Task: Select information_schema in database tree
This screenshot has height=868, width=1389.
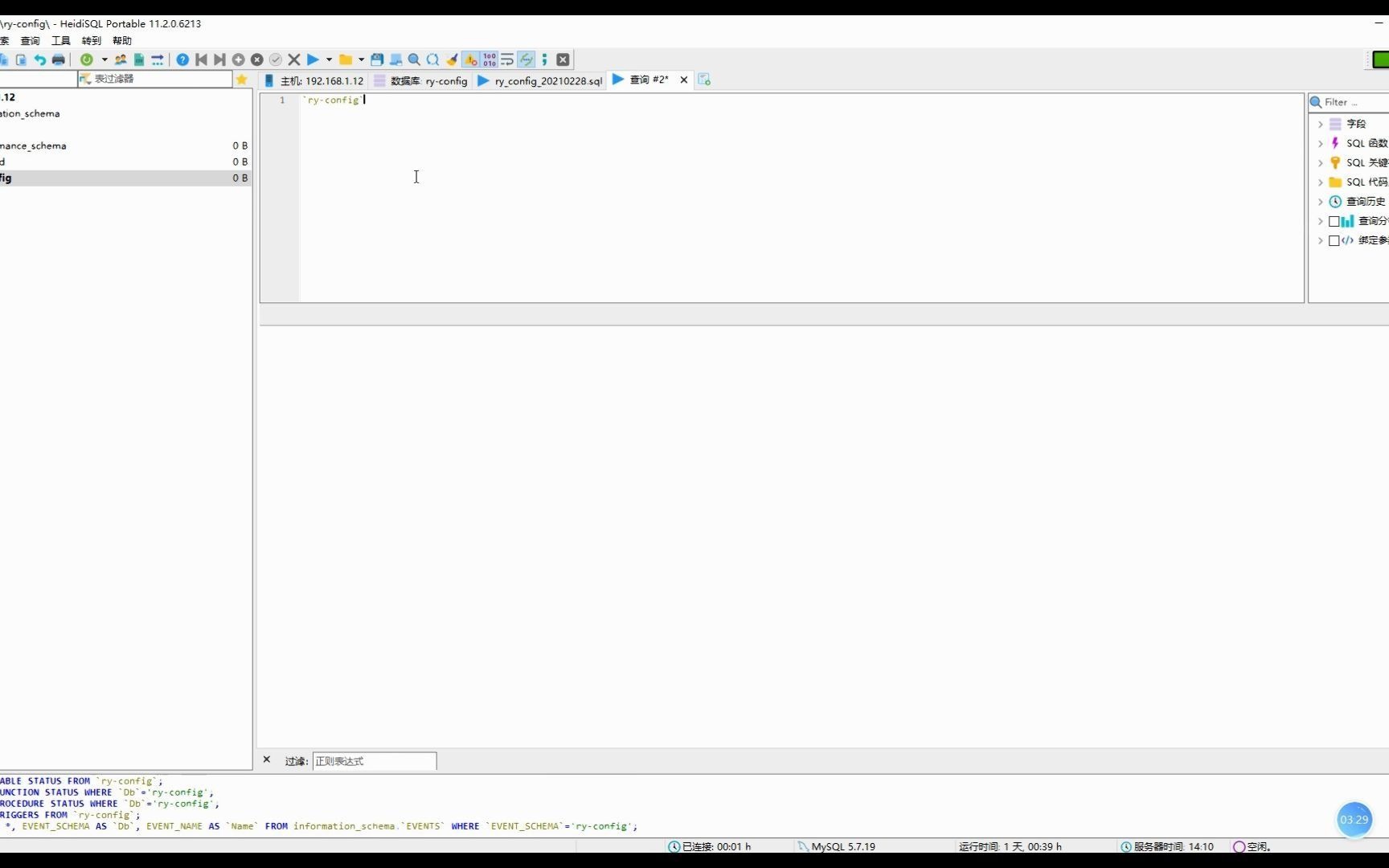Action: pos(125,113)
